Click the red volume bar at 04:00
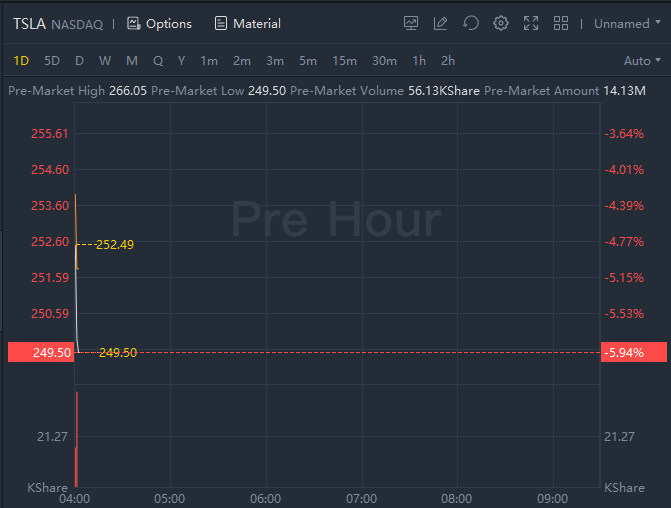 [76, 440]
